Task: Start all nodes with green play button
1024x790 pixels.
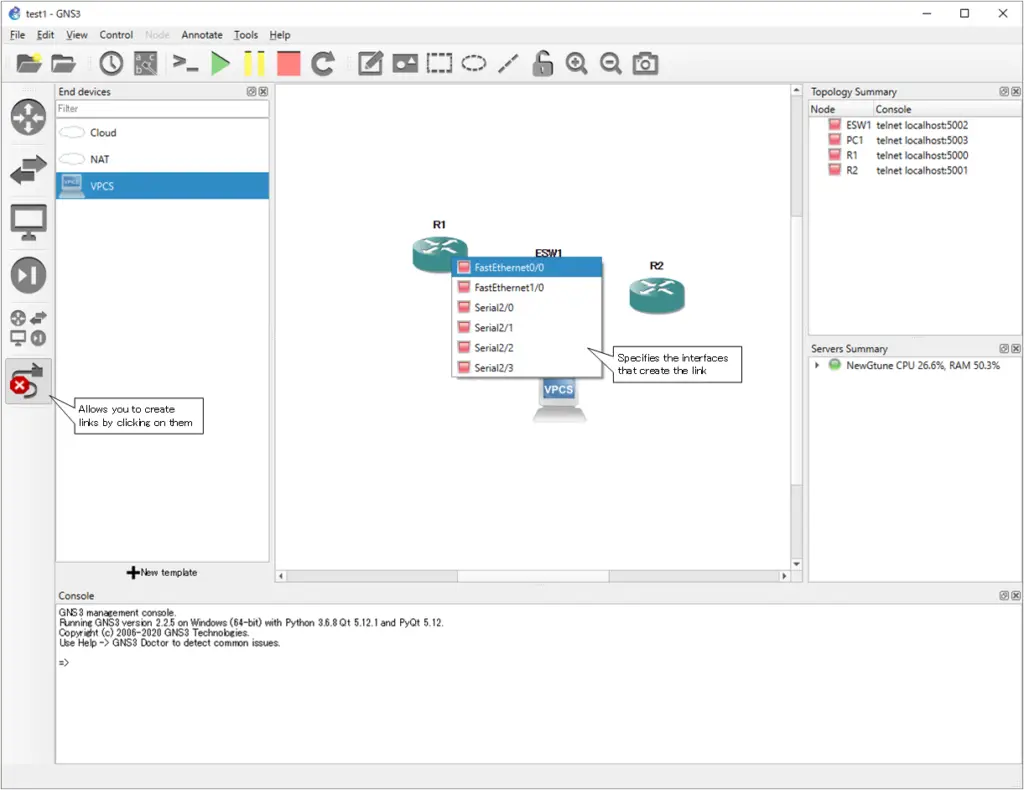Action: tap(220, 63)
